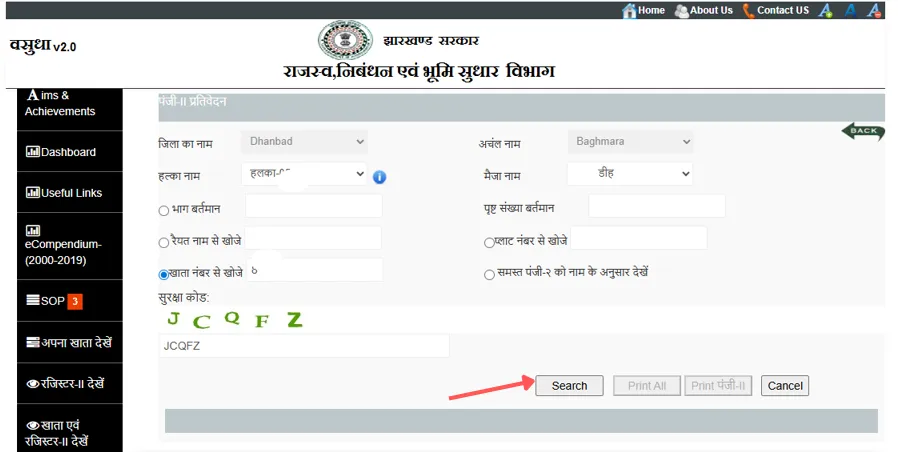Click the सुरक्षा कोड label
The image size is (898, 452).
[x=184, y=298]
